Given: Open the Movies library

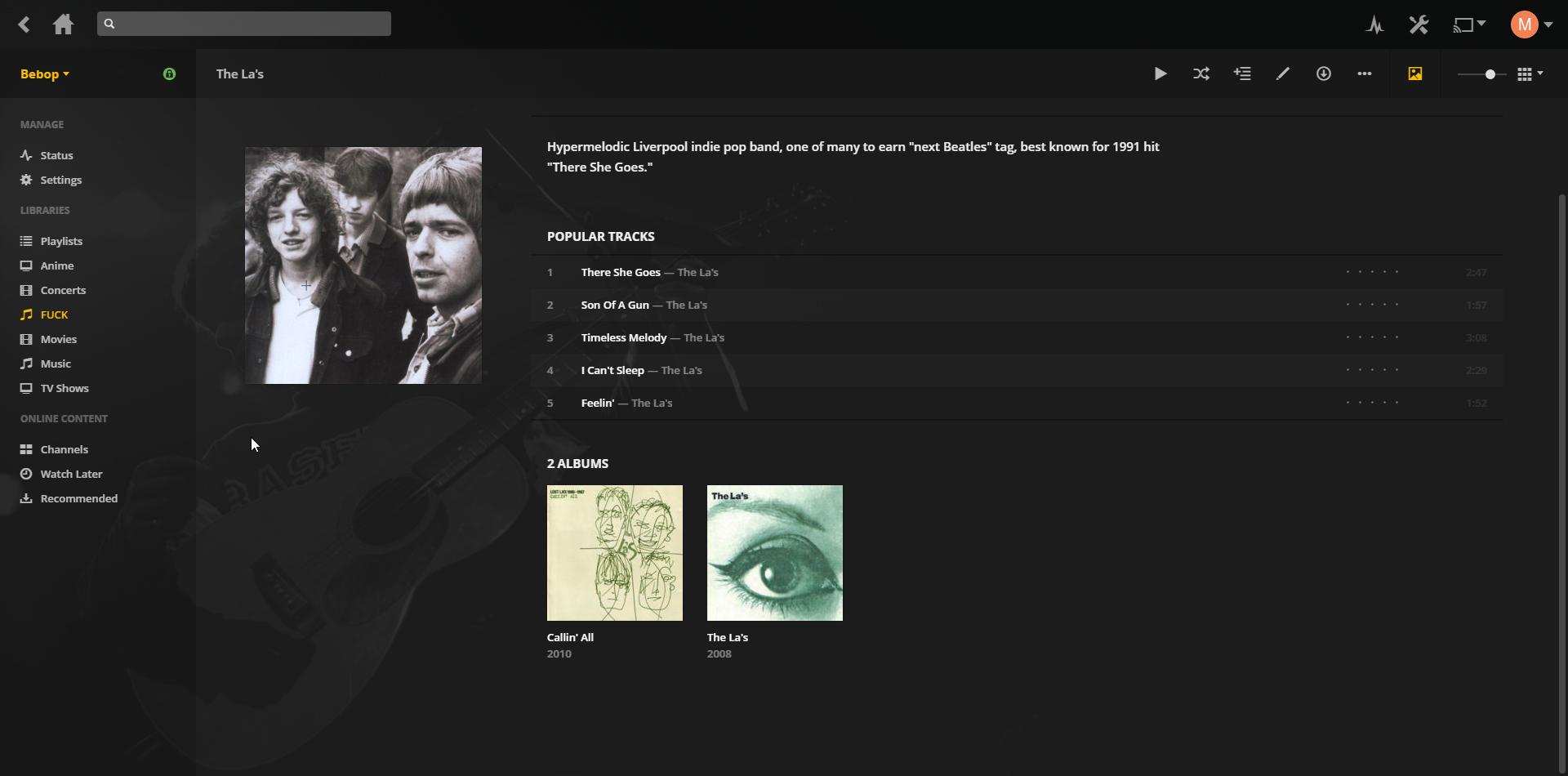Looking at the screenshot, I should coord(58,339).
